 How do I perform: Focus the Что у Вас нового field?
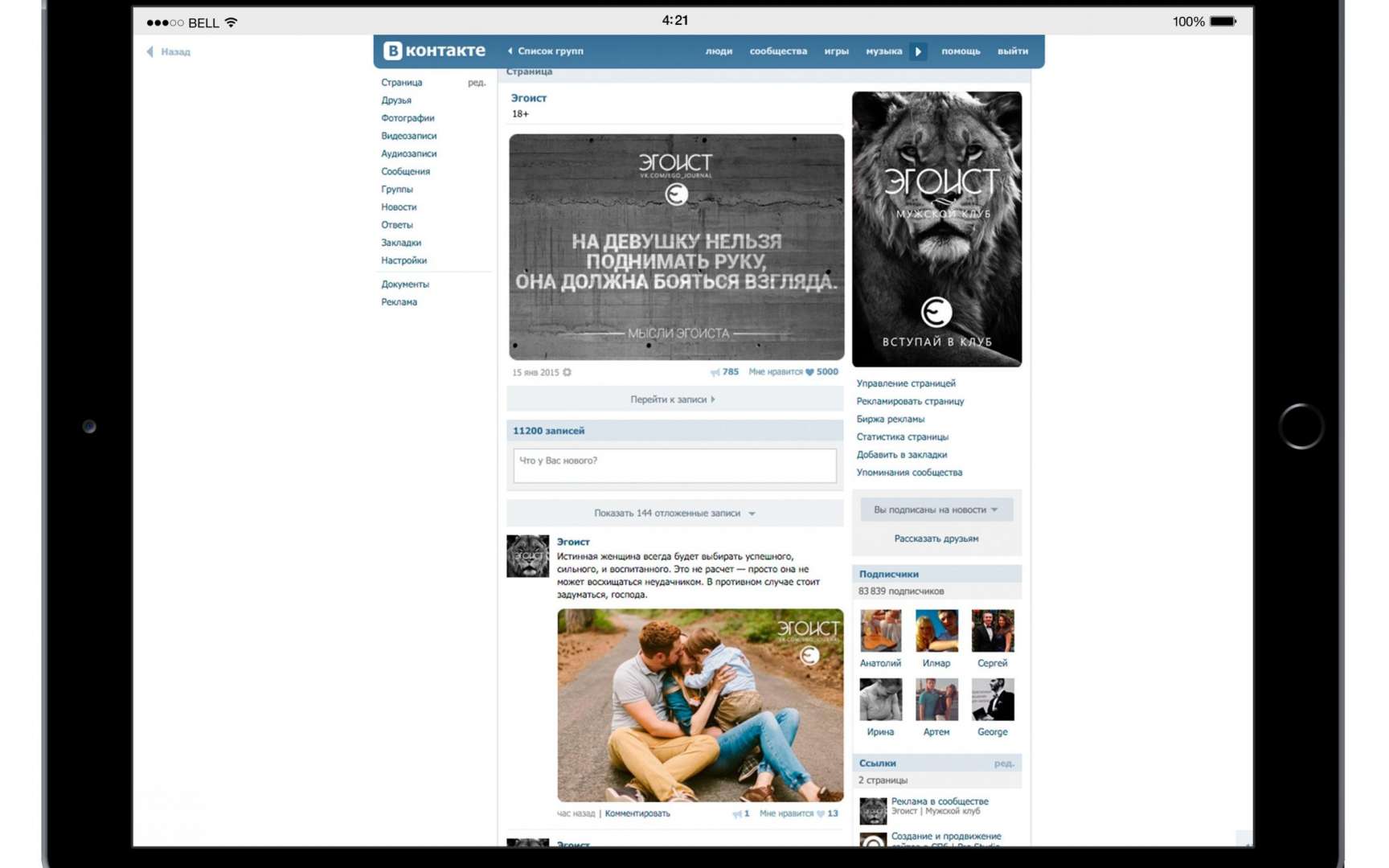[674, 465]
